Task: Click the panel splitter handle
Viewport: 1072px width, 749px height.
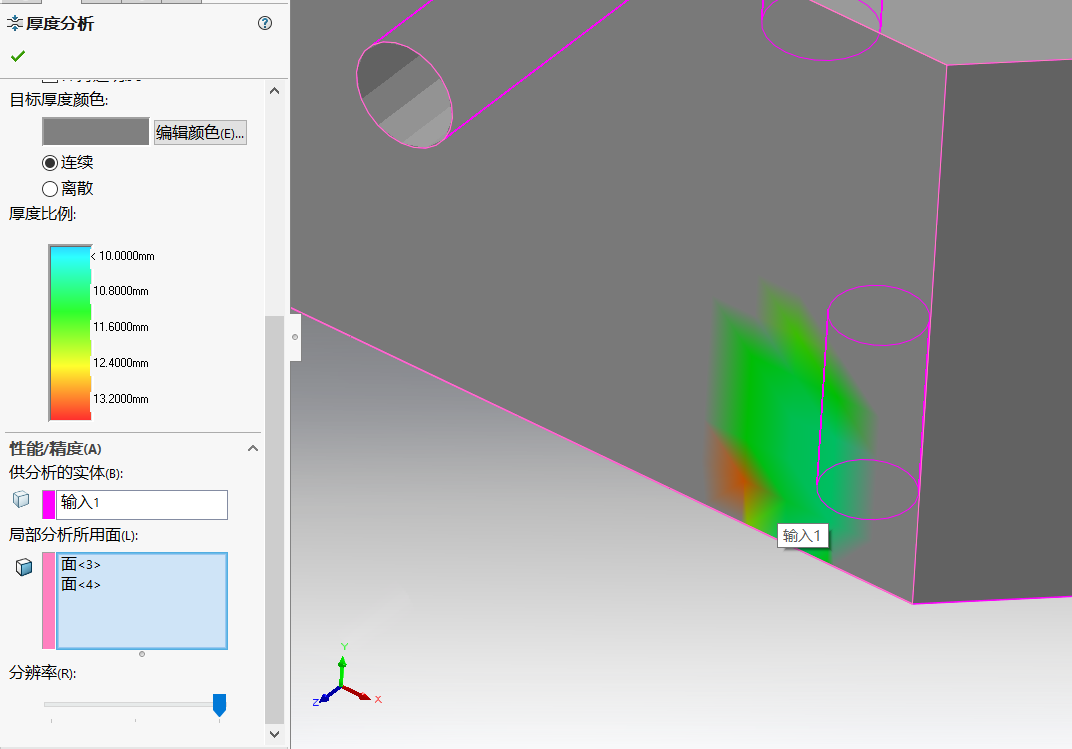Action: tap(295, 337)
